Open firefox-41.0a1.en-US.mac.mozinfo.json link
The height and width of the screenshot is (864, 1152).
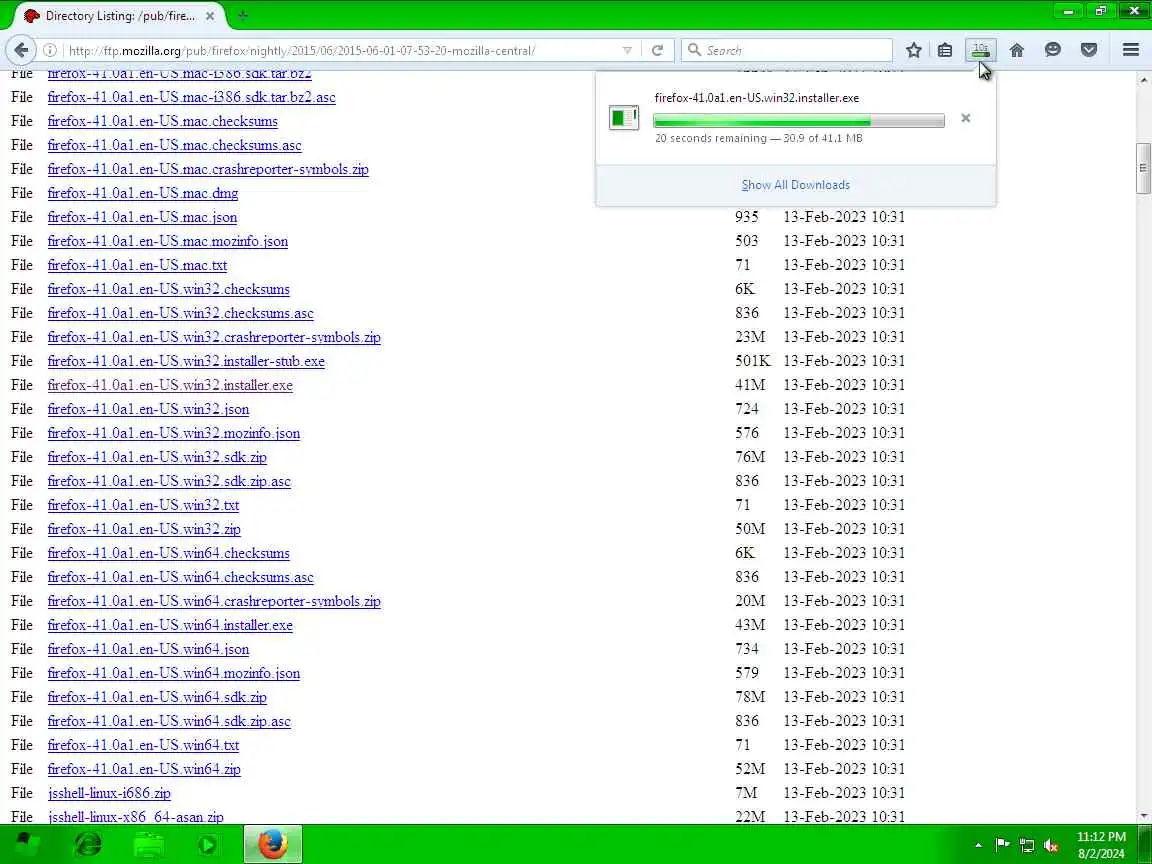pos(168,241)
